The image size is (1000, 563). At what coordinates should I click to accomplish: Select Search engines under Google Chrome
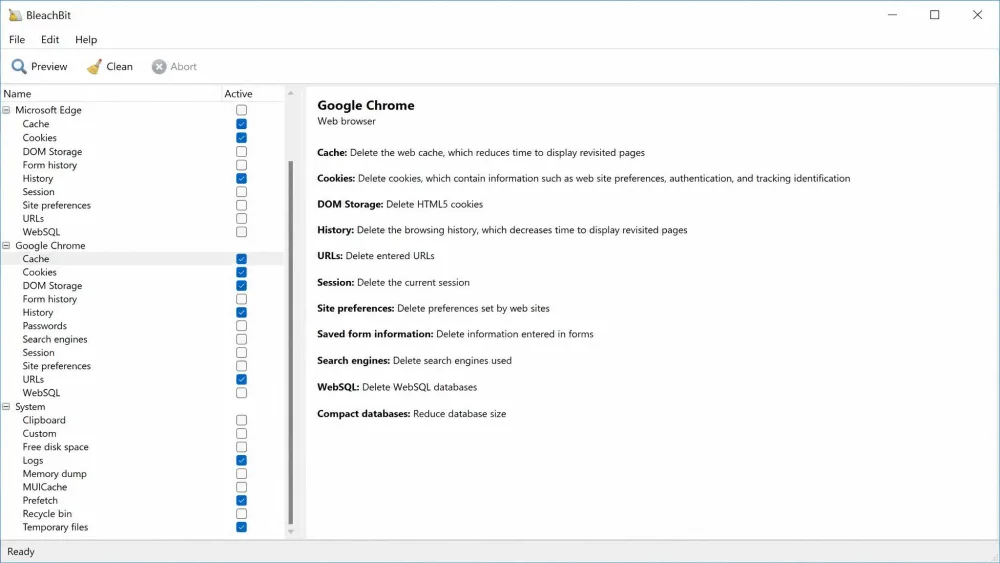point(55,339)
